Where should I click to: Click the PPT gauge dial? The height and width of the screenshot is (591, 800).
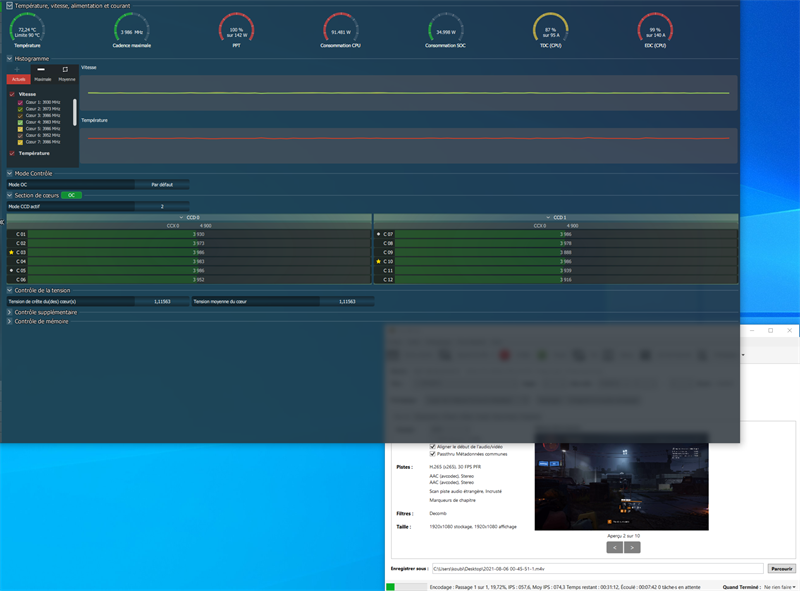[236, 29]
